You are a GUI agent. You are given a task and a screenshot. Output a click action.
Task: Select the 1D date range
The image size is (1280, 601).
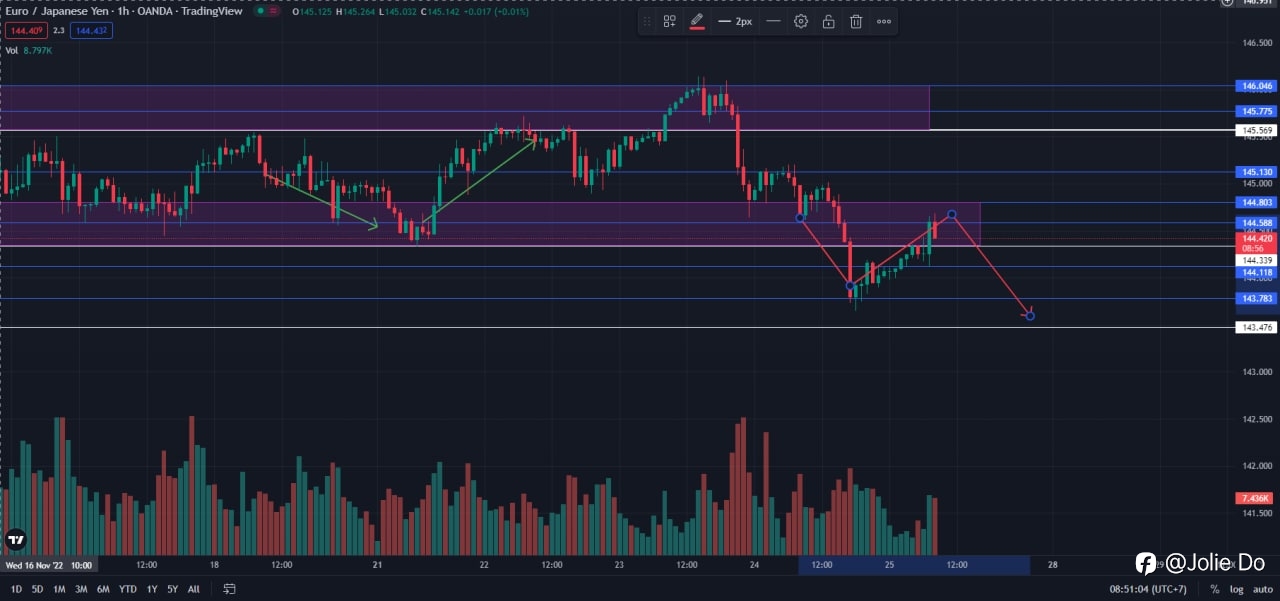tap(16, 589)
